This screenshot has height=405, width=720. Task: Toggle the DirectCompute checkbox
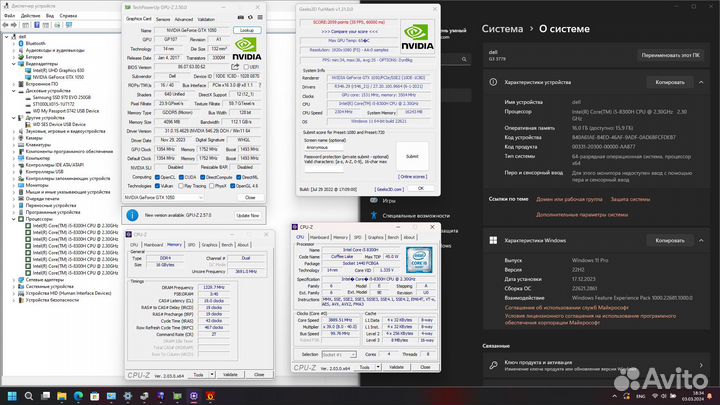pyautogui.click(x=202, y=177)
